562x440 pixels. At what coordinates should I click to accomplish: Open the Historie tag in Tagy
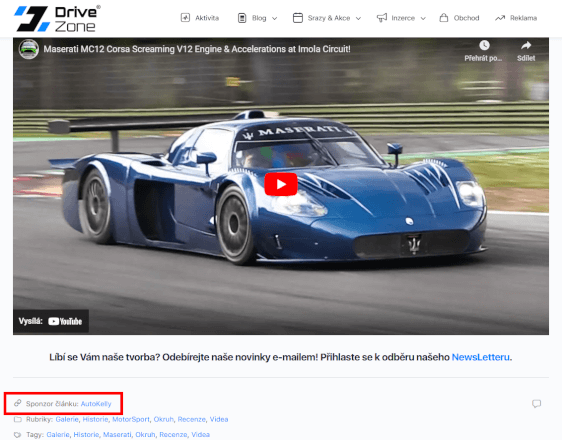click(86, 435)
